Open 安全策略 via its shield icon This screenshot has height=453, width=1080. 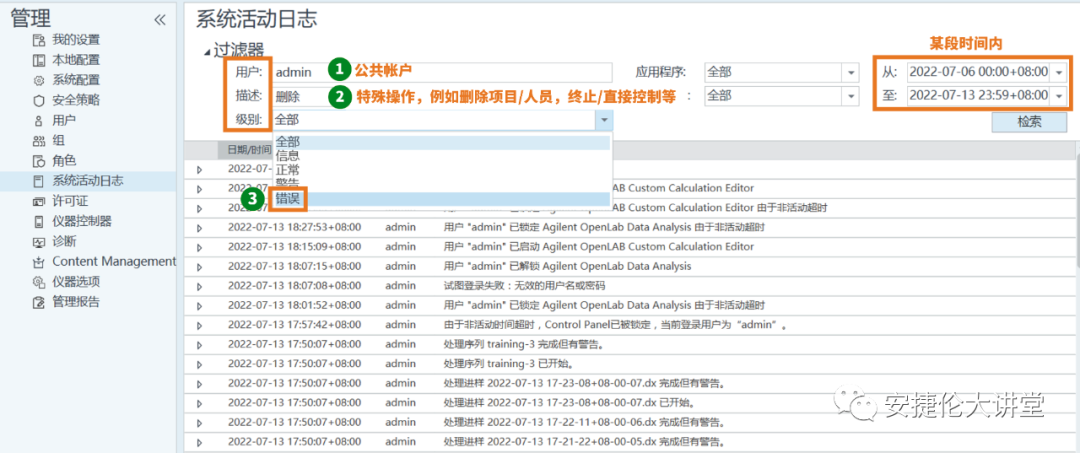[39, 100]
